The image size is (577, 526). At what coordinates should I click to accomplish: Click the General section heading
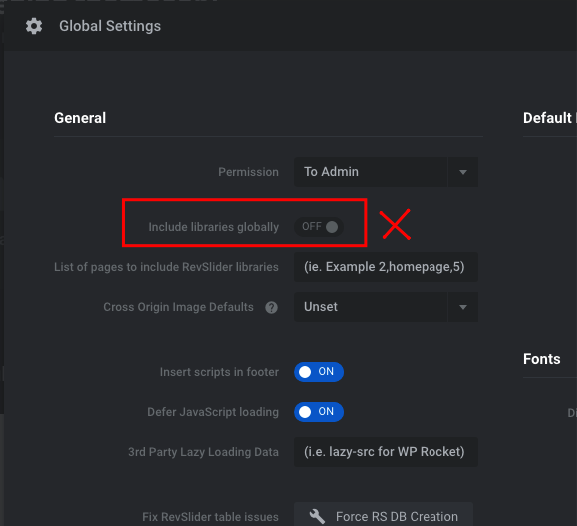pyautogui.click(x=80, y=118)
